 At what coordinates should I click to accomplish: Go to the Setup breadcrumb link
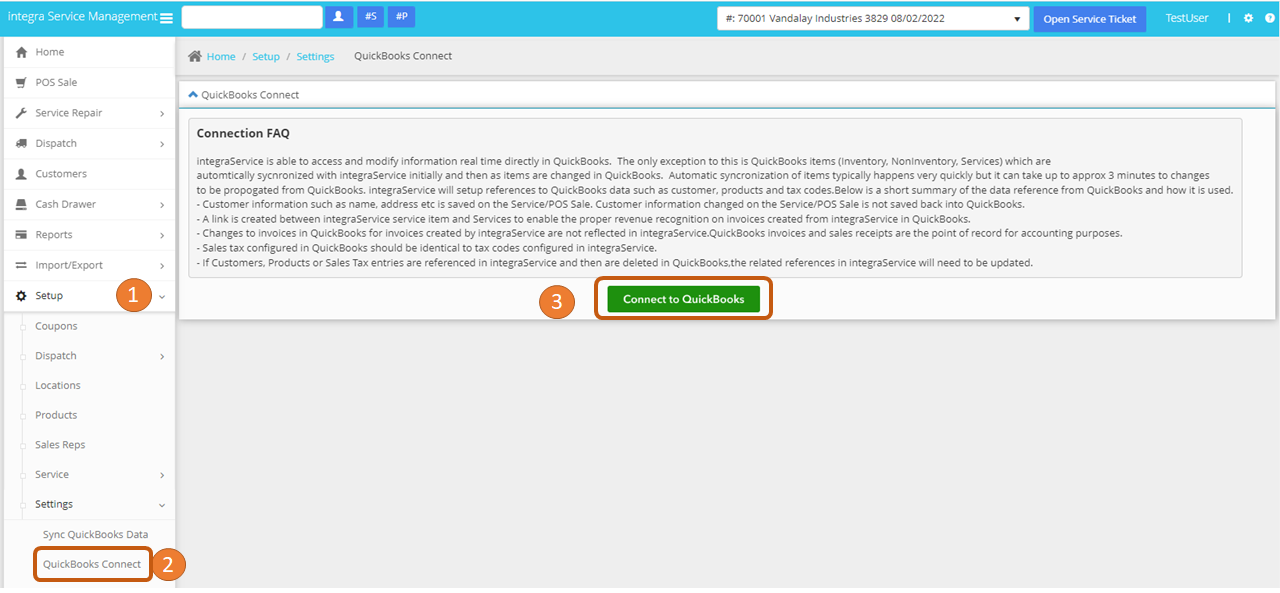[x=266, y=57]
